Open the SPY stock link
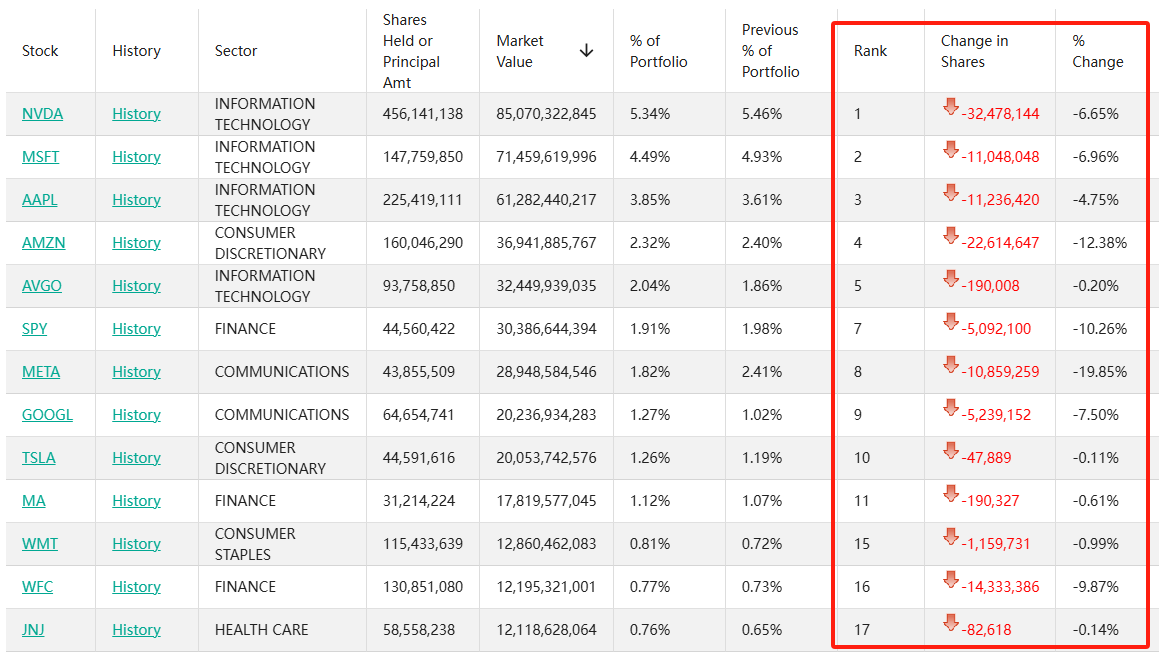Image resolution: width=1159 pixels, height=652 pixels. click(x=34, y=329)
